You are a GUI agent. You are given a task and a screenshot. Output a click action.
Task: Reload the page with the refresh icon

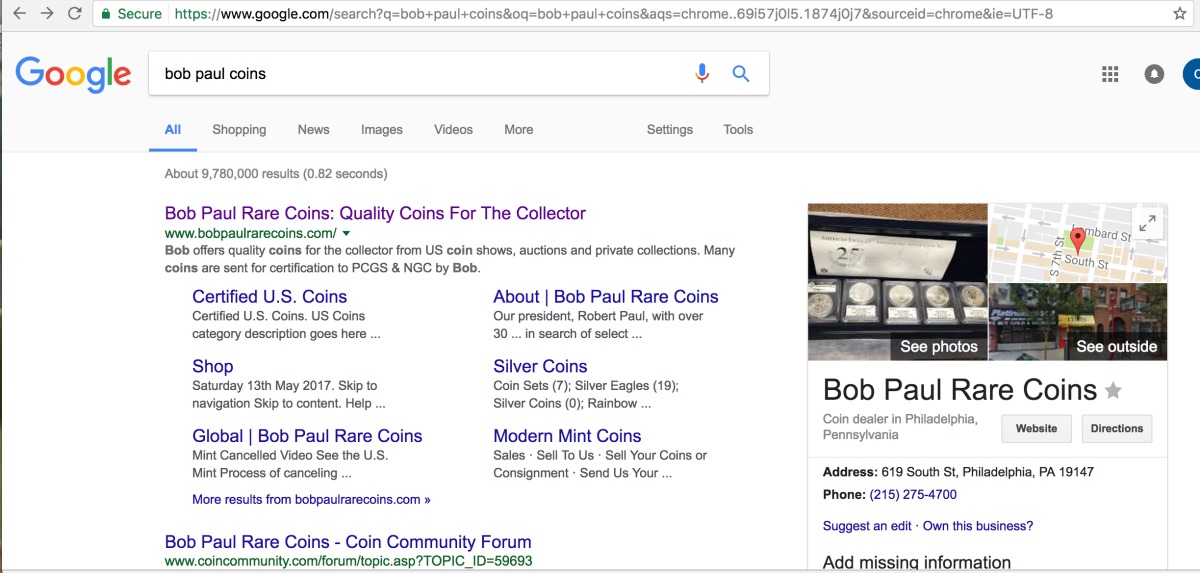75,14
